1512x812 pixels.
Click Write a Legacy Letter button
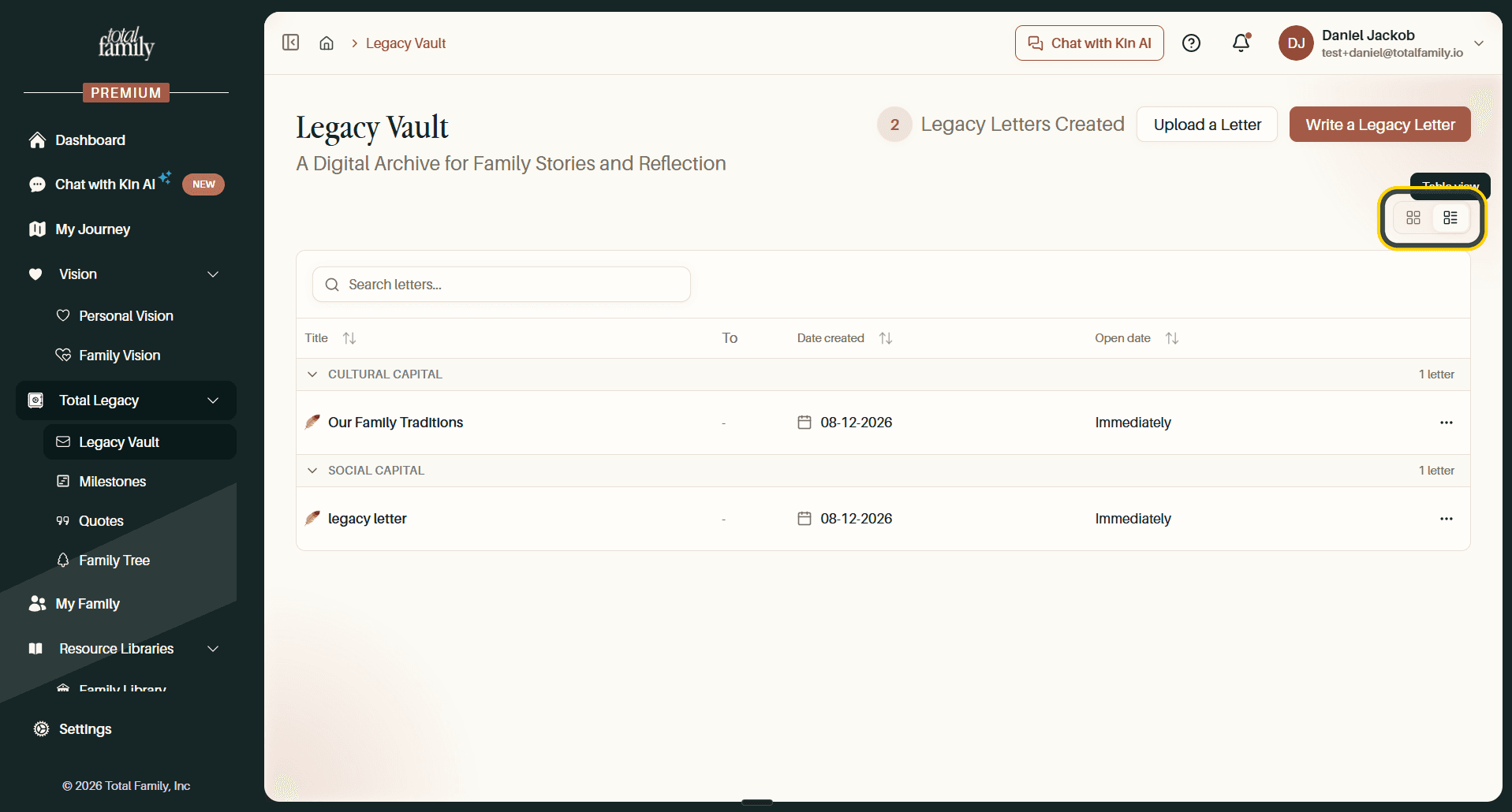click(1379, 125)
